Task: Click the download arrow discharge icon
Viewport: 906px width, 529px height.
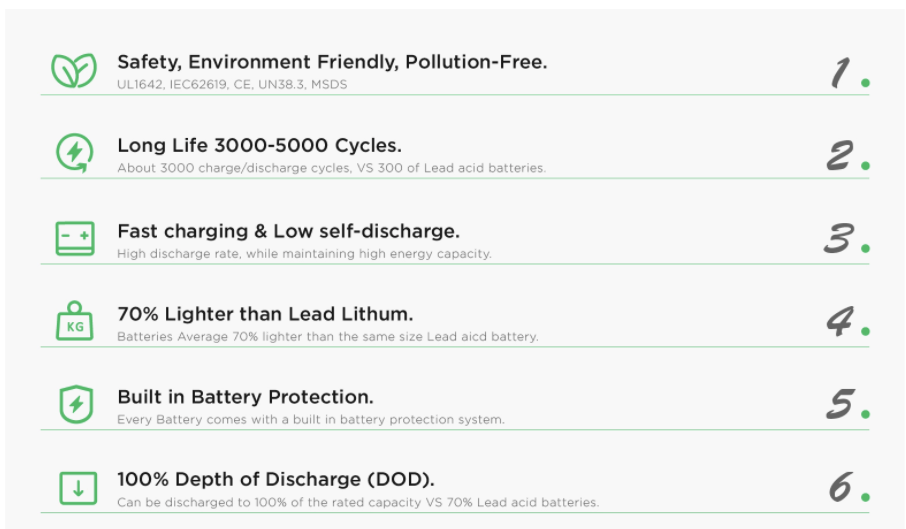Action: pos(78,488)
